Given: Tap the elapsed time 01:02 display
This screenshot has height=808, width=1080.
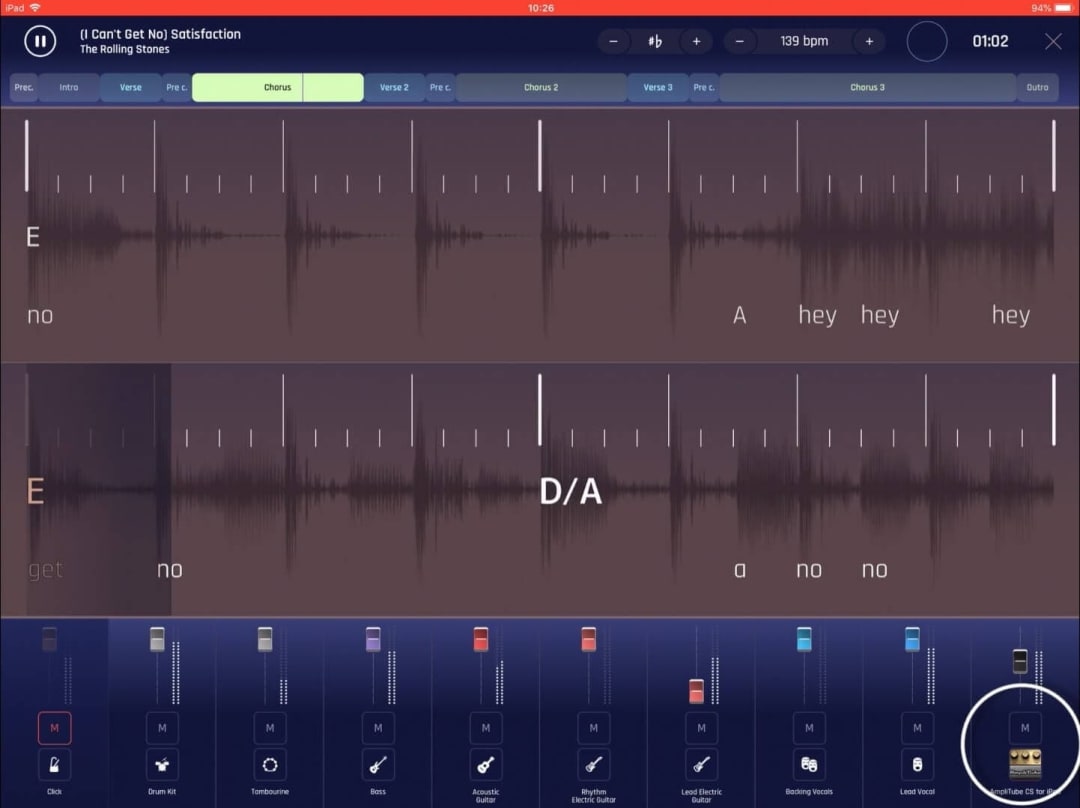Looking at the screenshot, I should pyautogui.click(x=990, y=41).
